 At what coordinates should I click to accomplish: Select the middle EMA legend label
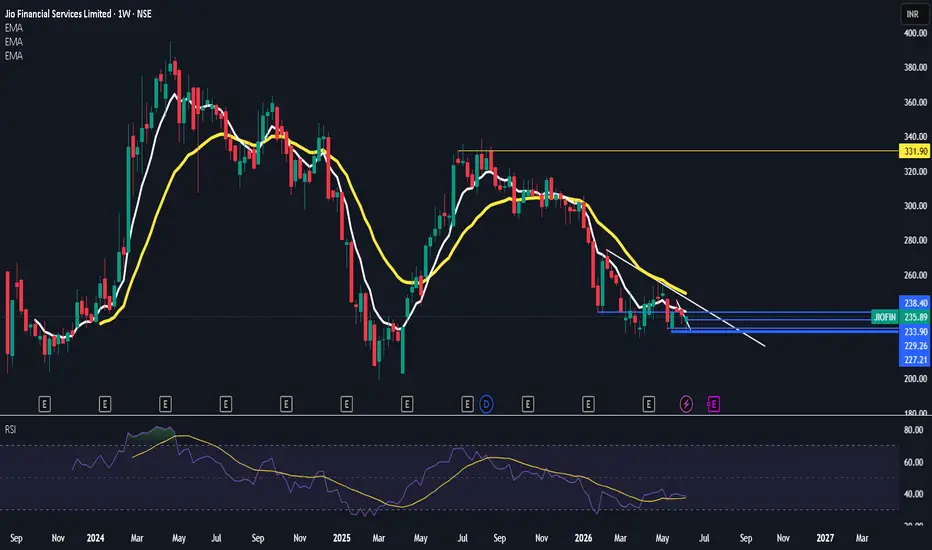click(x=14, y=42)
